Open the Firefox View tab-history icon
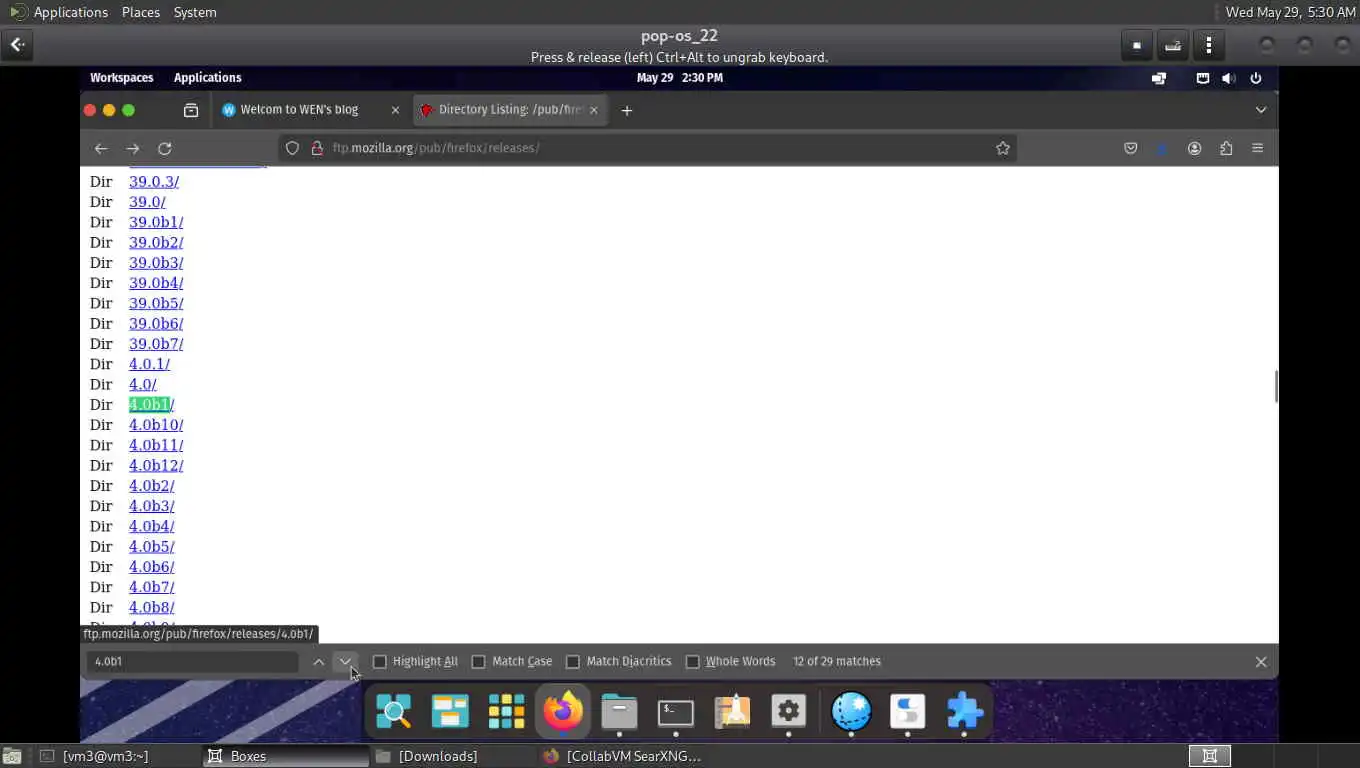 click(x=191, y=110)
